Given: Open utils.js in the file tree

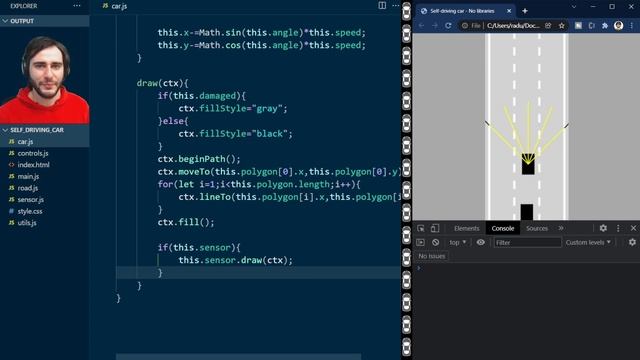Looking at the screenshot, I should click(44, 223).
